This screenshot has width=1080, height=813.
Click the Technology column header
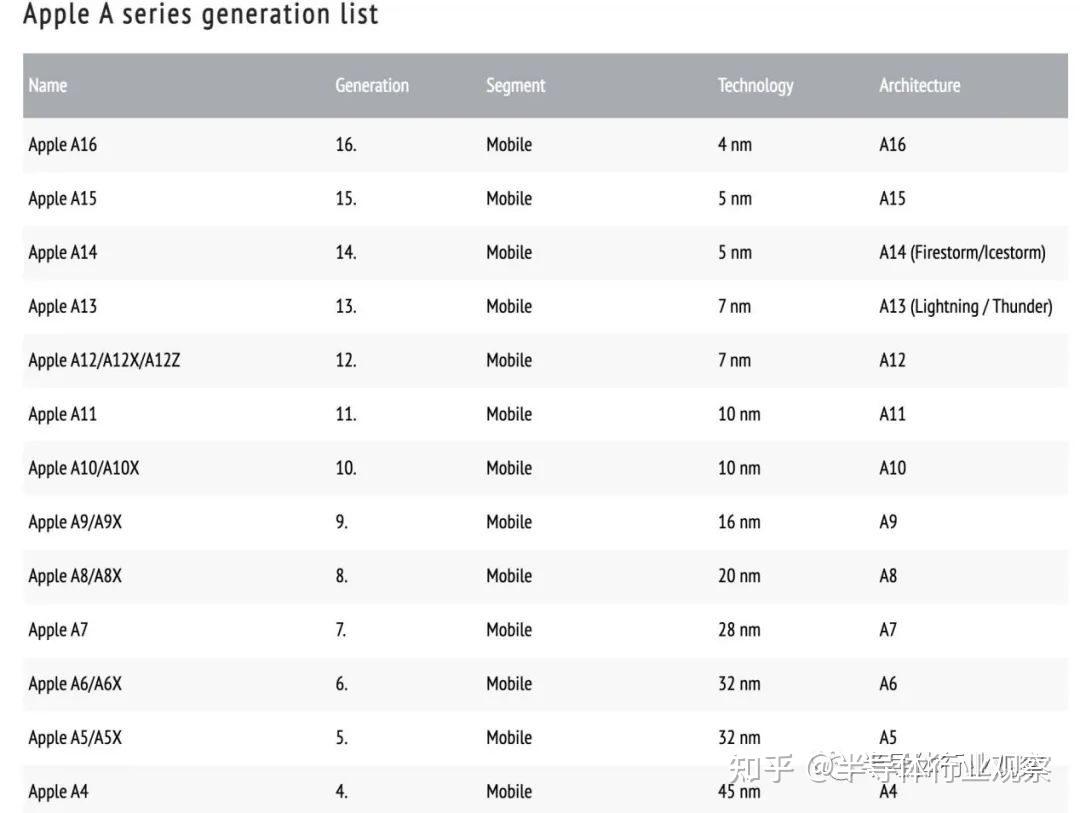click(755, 85)
